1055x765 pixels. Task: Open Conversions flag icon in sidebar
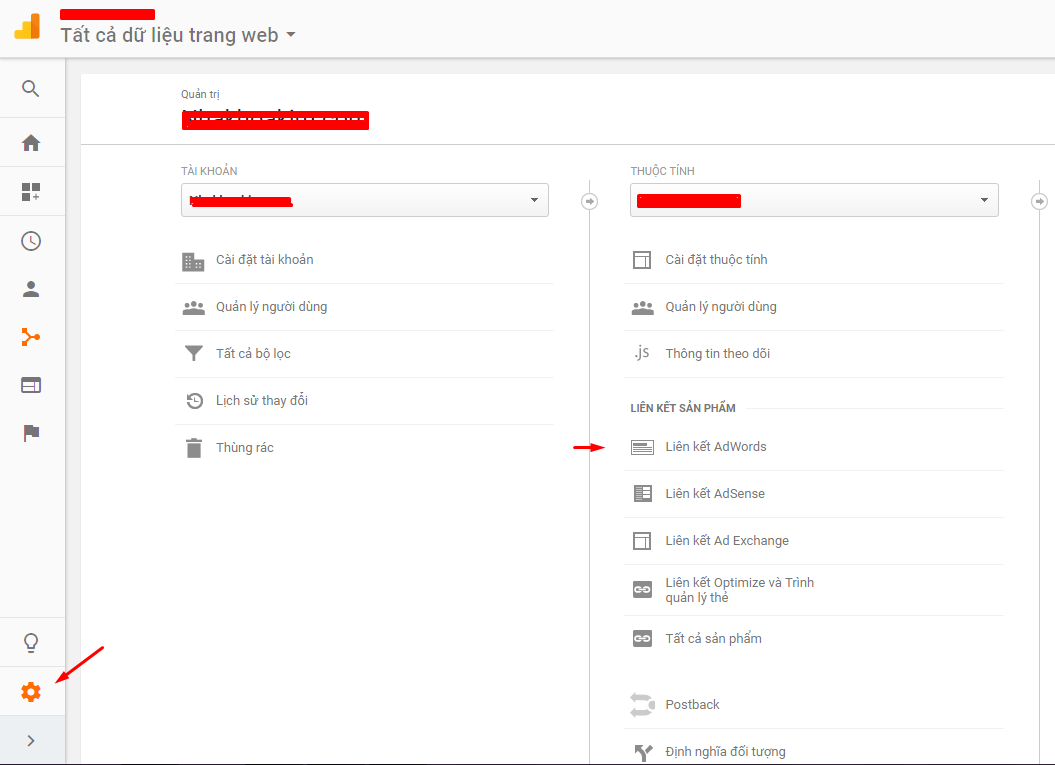31,433
